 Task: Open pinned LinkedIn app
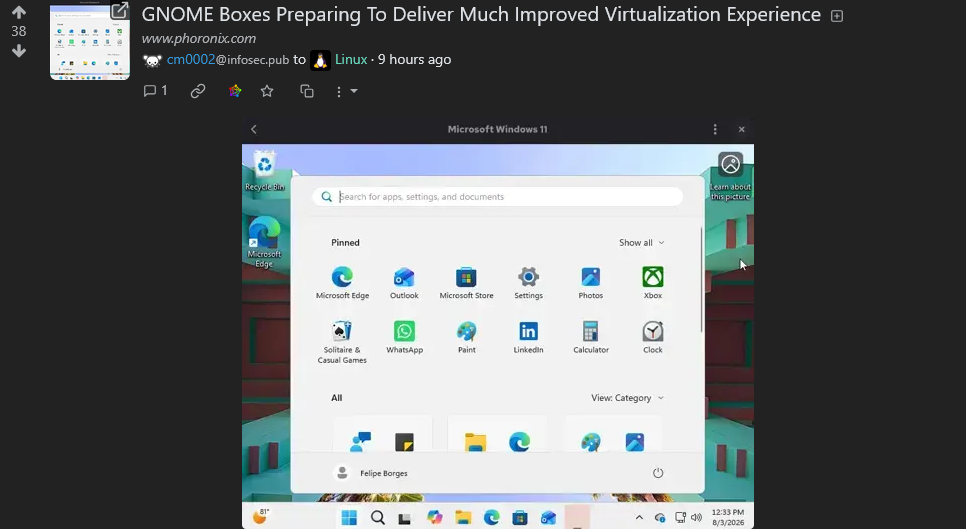(x=529, y=337)
